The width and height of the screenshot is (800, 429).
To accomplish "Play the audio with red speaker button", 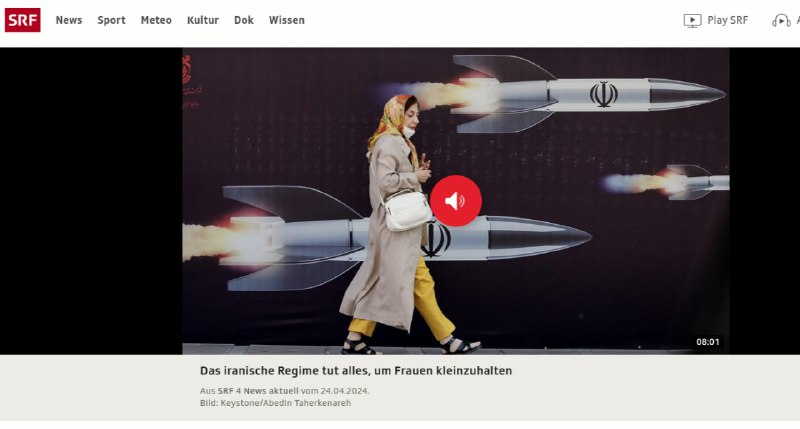I will click(x=456, y=201).
